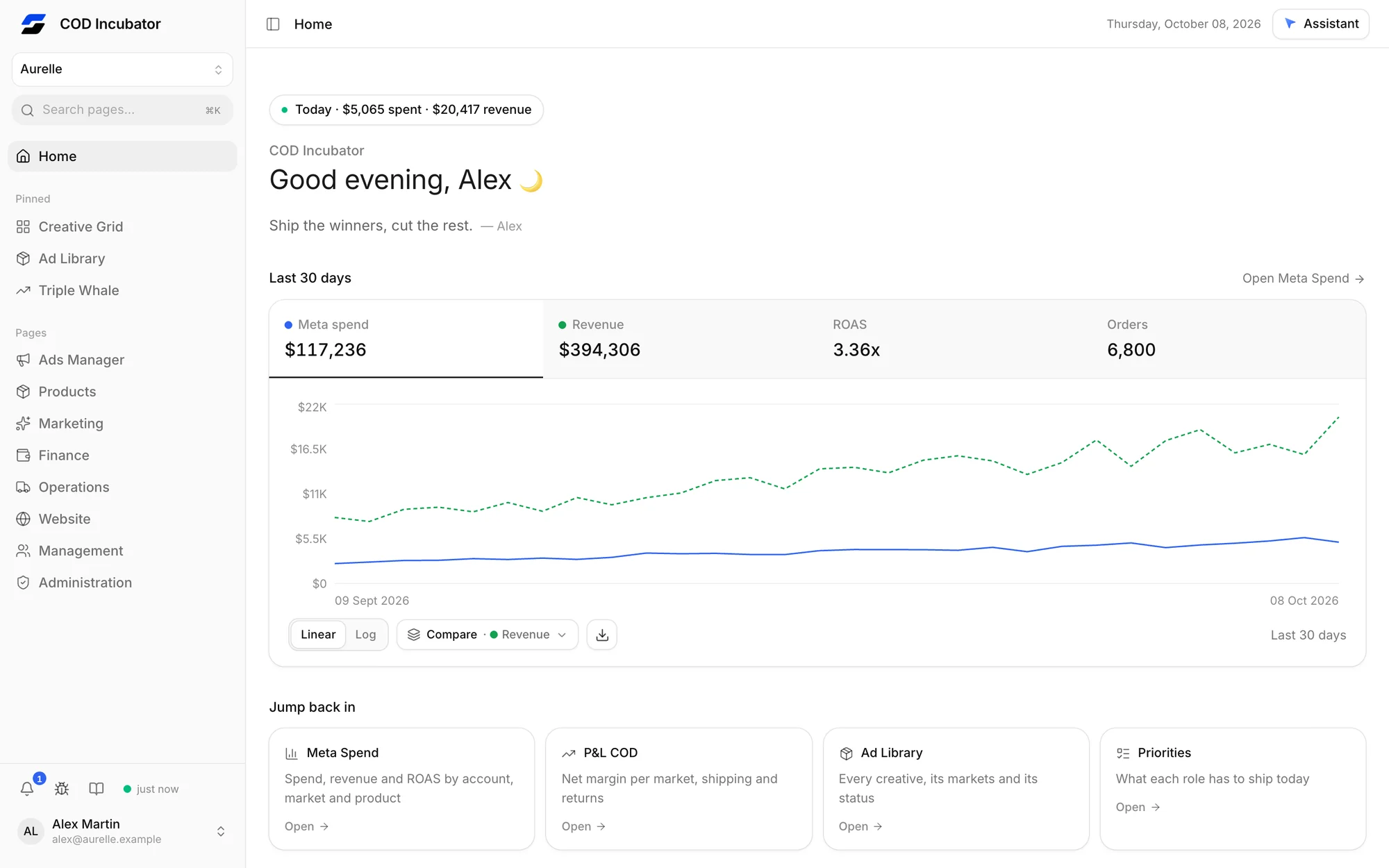Click the alex@aurelle.example email text
This screenshot has height=868, width=1389.
(106, 840)
